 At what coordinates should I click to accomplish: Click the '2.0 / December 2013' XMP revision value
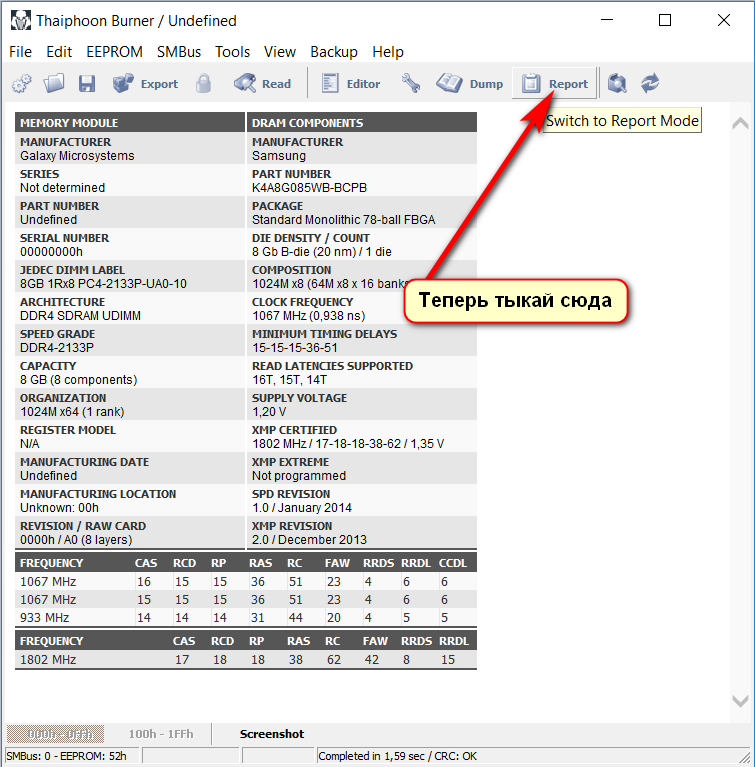coord(309,540)
